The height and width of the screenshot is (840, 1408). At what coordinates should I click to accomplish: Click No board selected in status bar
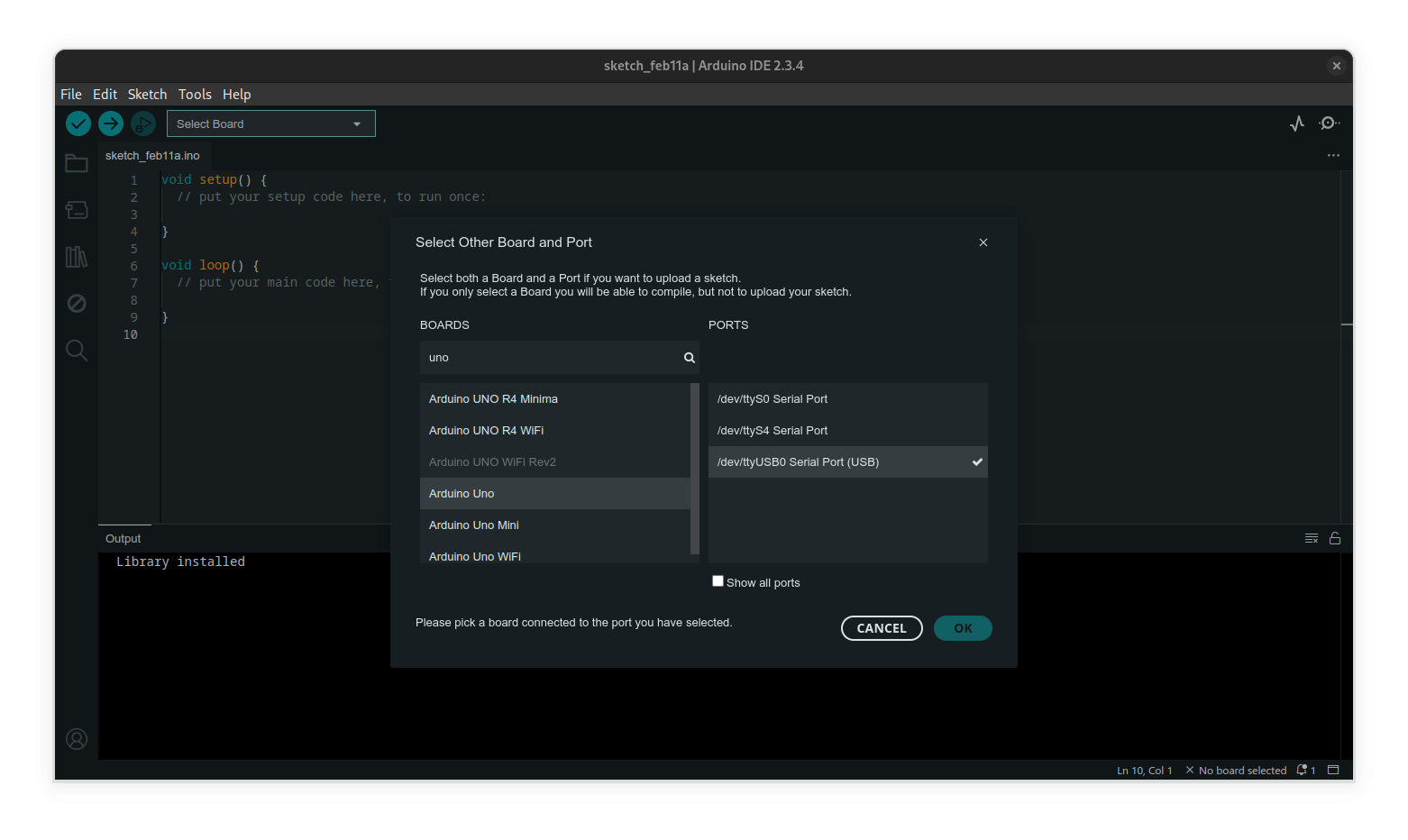pyautogui.click(x=1236, y=770)
